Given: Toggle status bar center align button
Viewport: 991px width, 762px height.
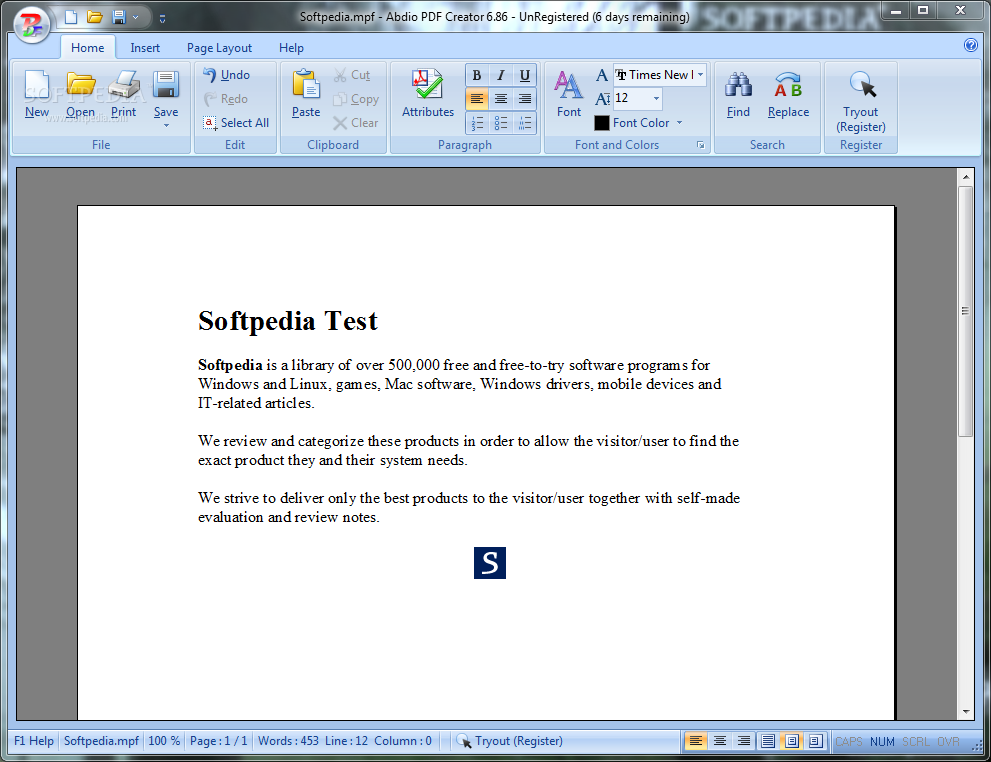Looking at the screenshot, I should pyautogui.click(x=720, y=741).
